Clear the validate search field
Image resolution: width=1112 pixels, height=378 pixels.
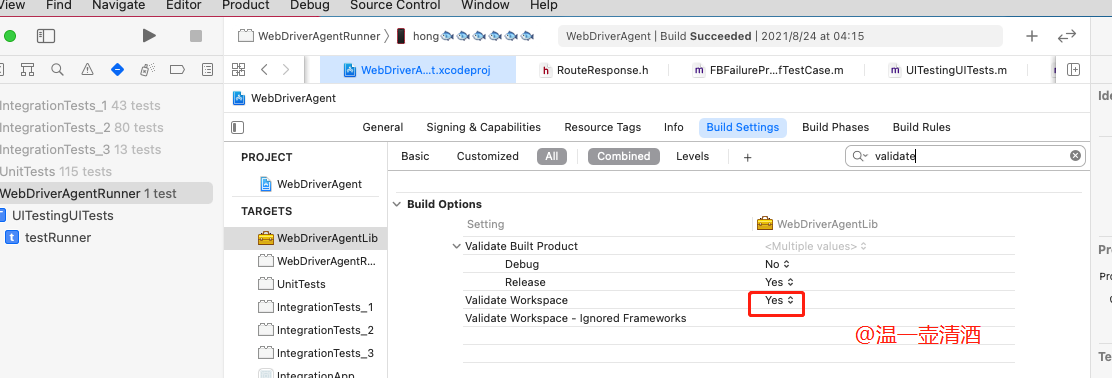tap(1075, 156)
